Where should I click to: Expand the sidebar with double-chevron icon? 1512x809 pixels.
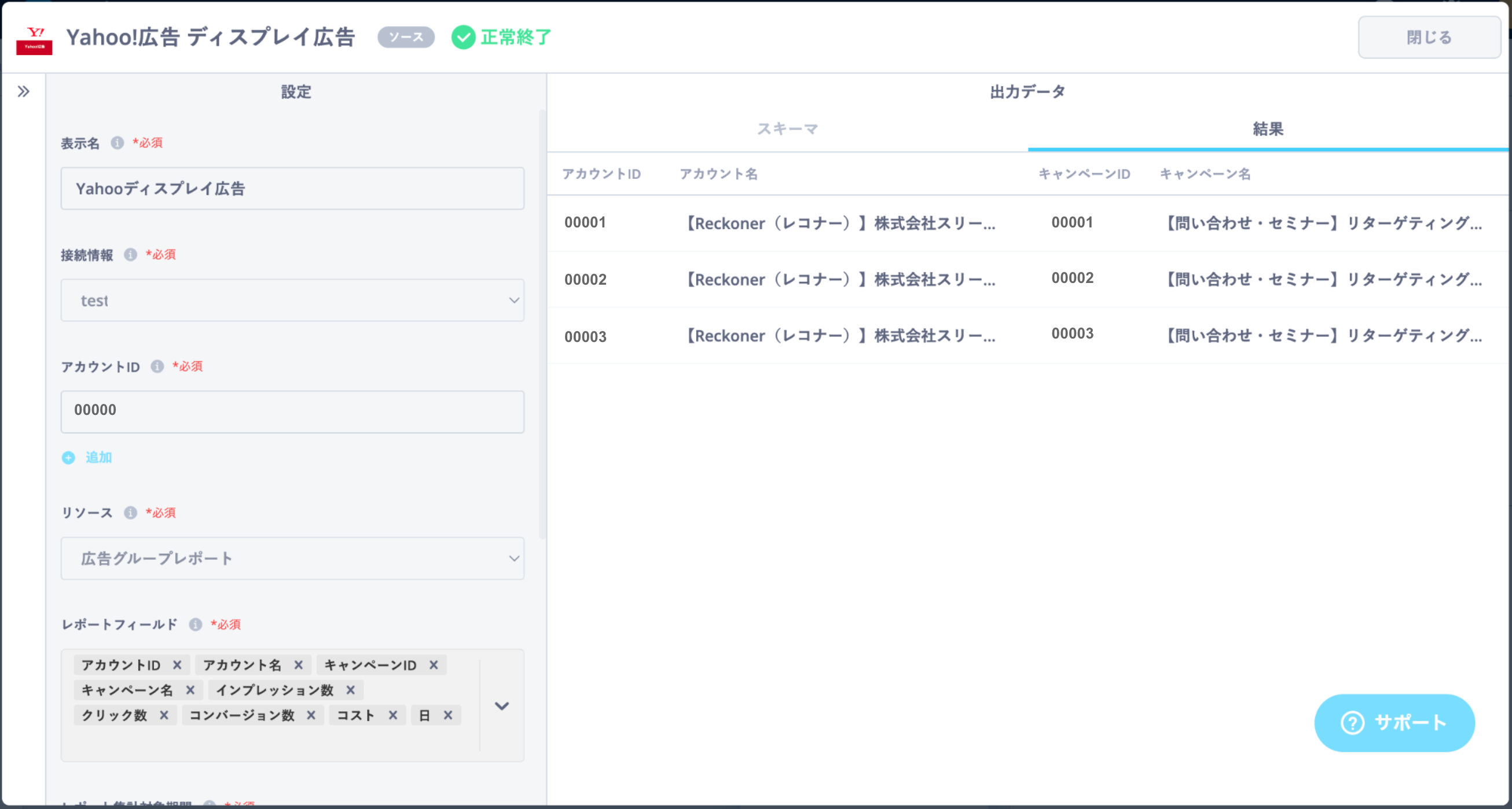click(24, 91)
